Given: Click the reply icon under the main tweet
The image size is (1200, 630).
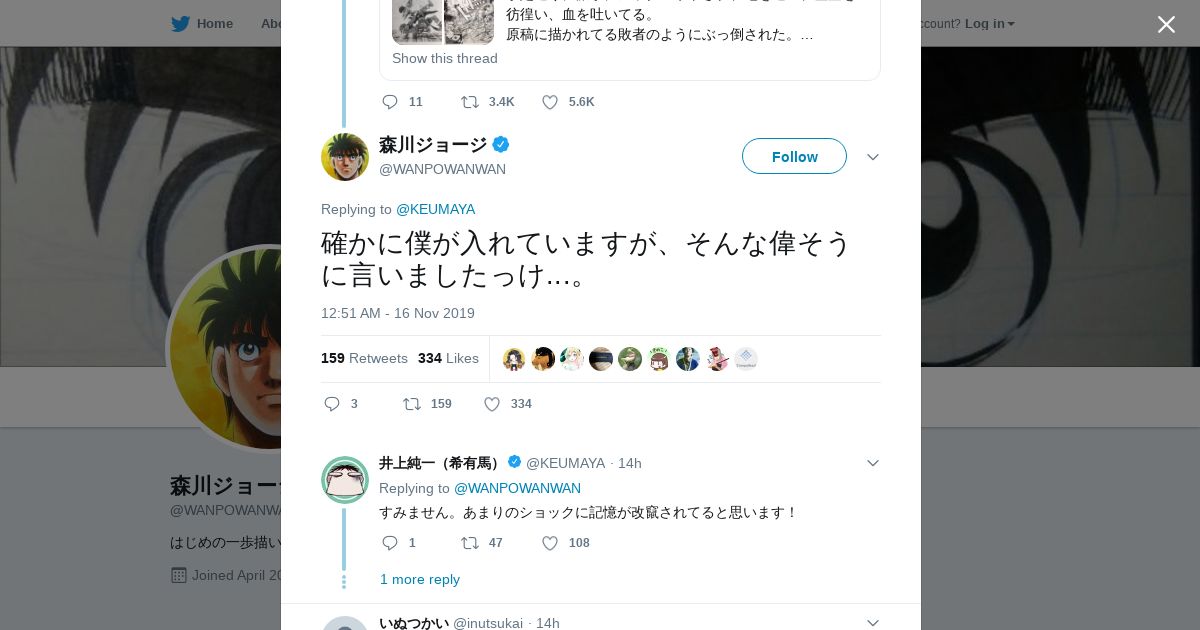Looking at the screenshot, I should (x=332, y=404).
